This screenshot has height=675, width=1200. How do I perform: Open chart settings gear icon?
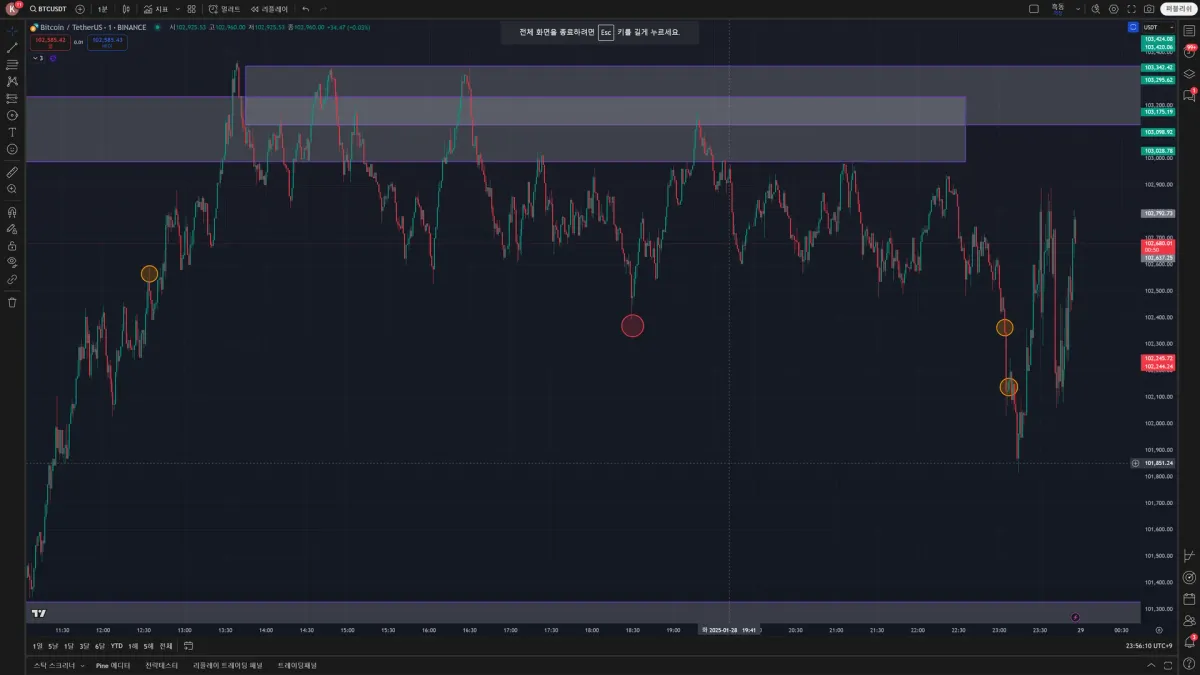click(x=1114, y=8)
